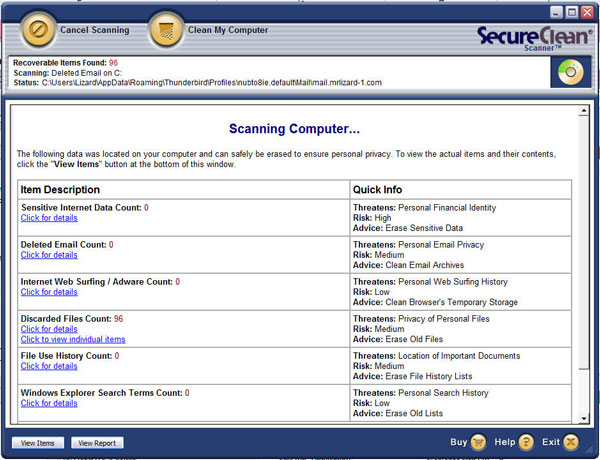Click the vertical scrollbar thumb
This screenshot has height=460, width=600.
point(584,243)
